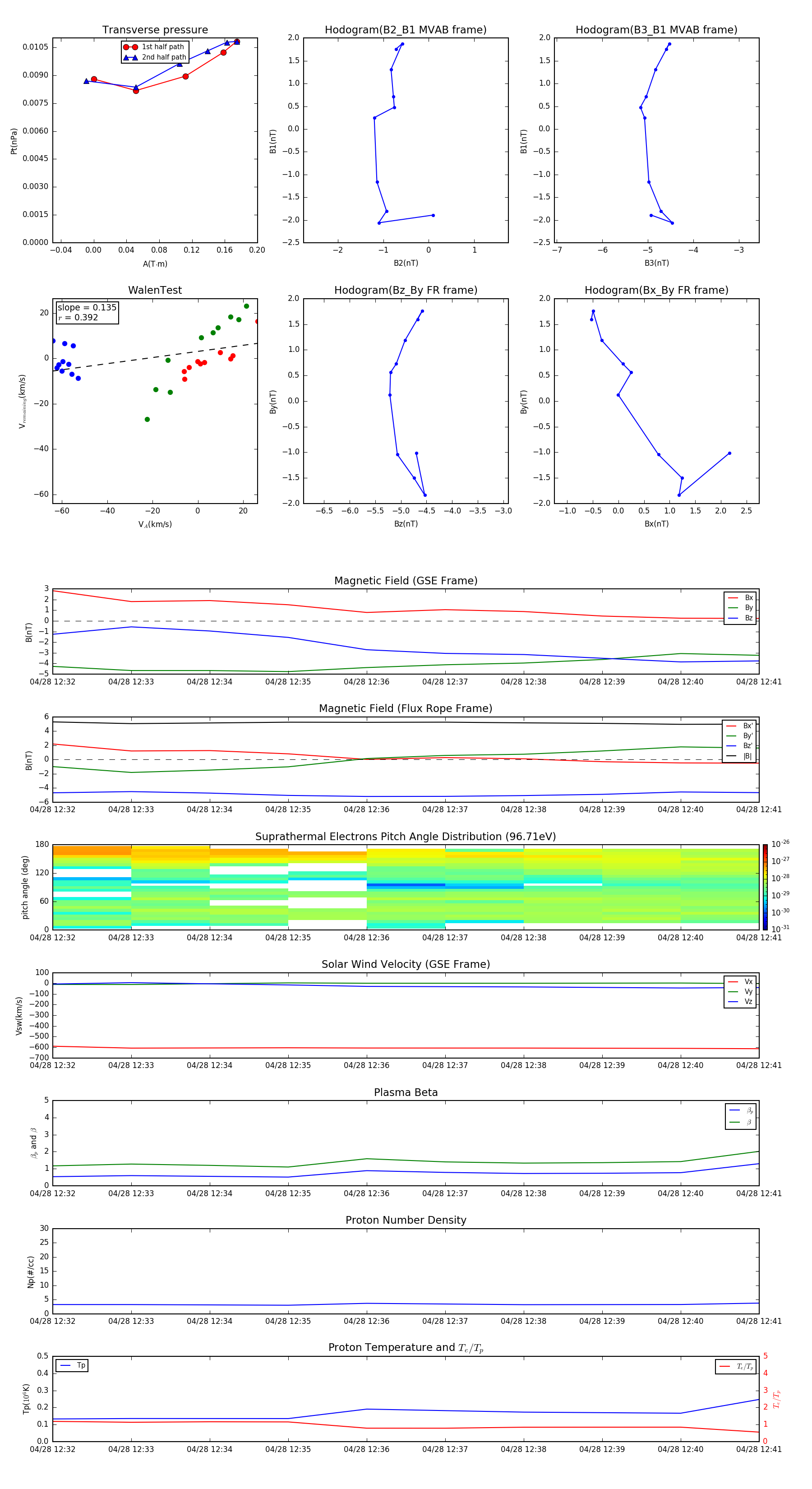Viewport: 812px width, 1489px height.
Task: Click 'Solar Wind Velocity (GSE Frame)' title
Action: (406, 964)
